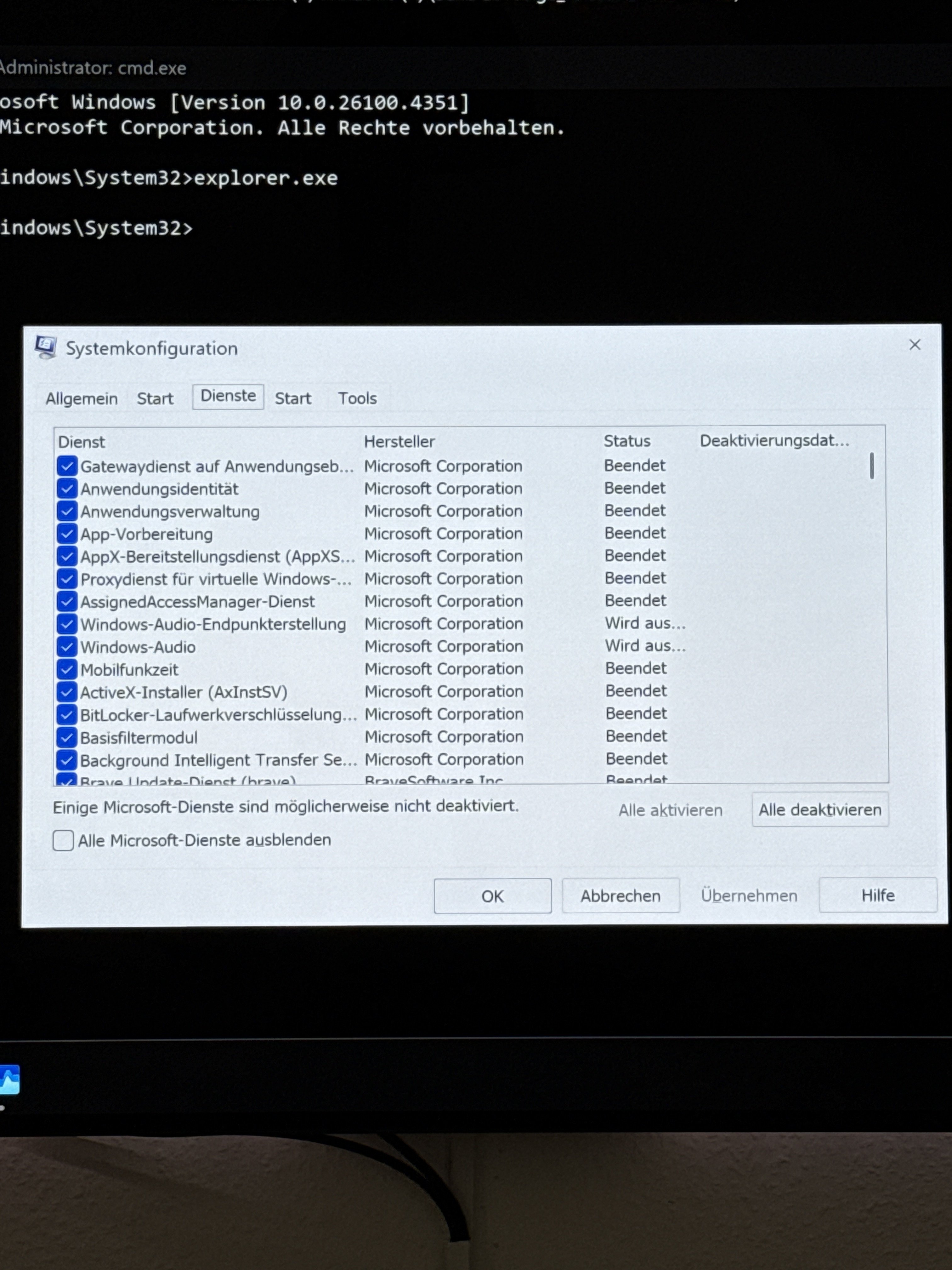
Task: Sort services by Hersteller column header
Action: coord(399,442)
